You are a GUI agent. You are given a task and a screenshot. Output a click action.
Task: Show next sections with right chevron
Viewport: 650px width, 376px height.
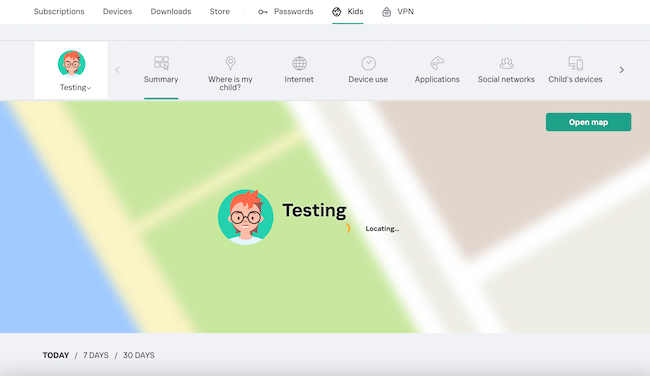621,70
